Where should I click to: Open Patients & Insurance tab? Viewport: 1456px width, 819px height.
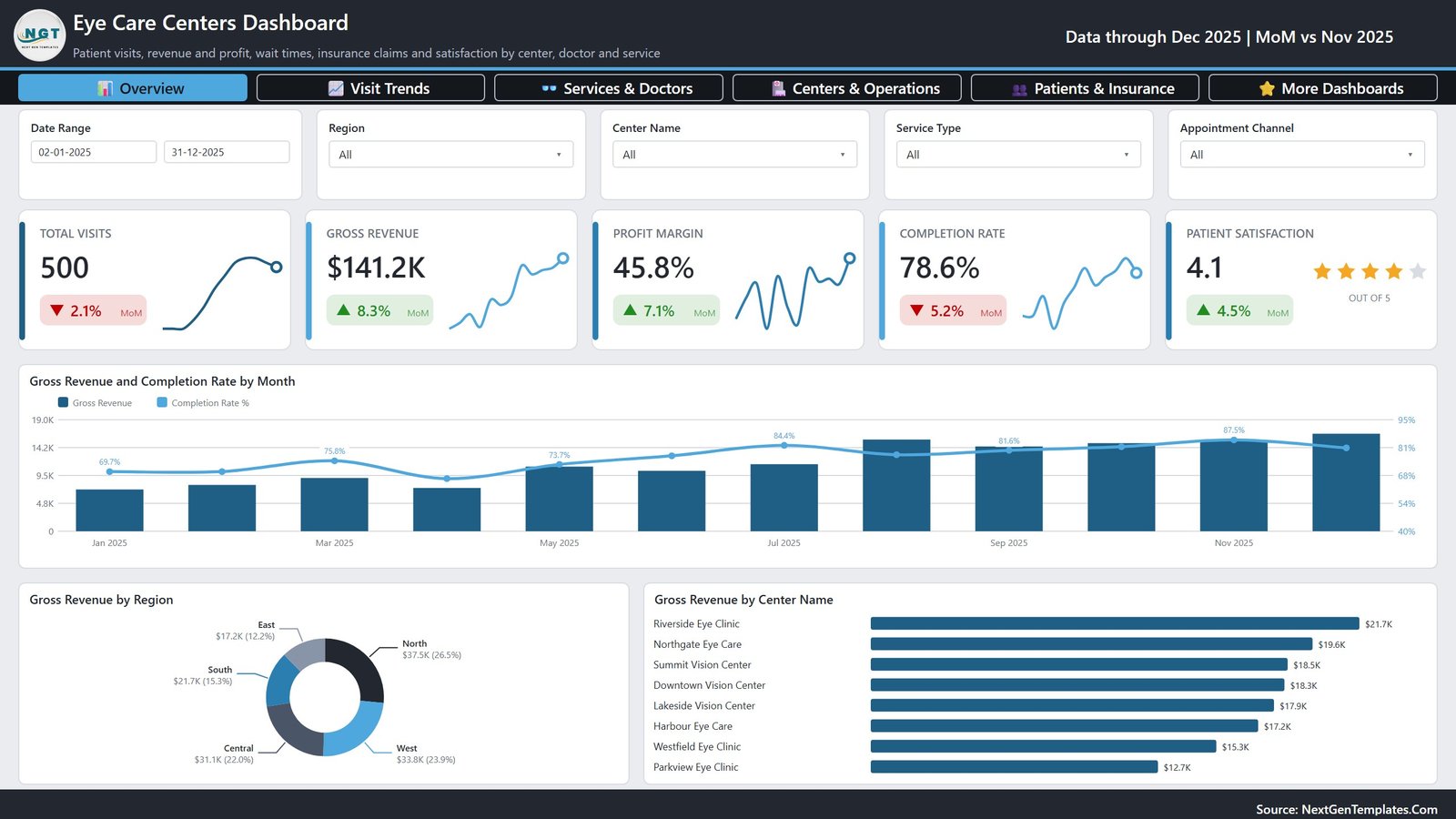pos(1085,88)
